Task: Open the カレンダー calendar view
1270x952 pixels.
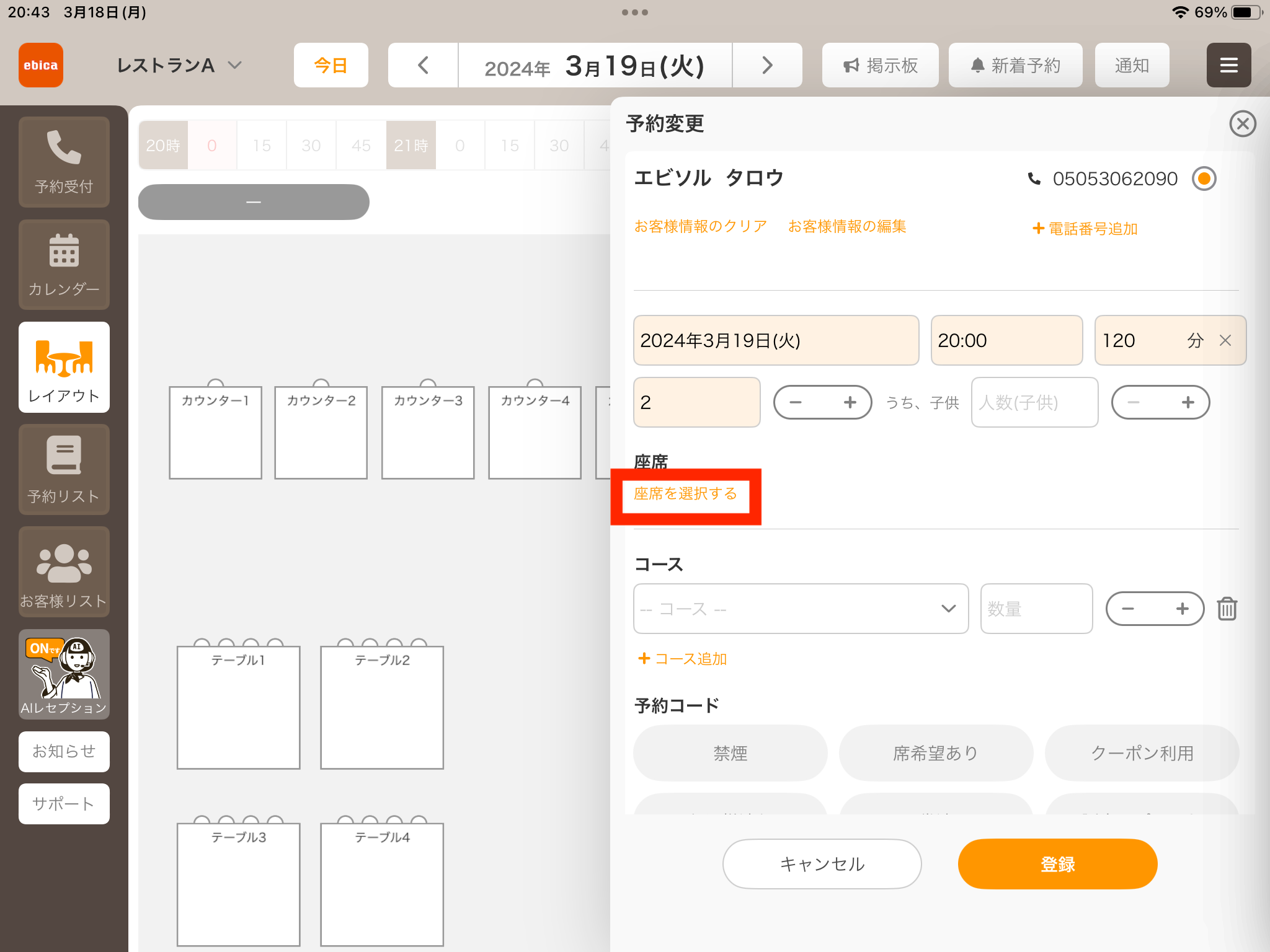Action: coord(64,265)
